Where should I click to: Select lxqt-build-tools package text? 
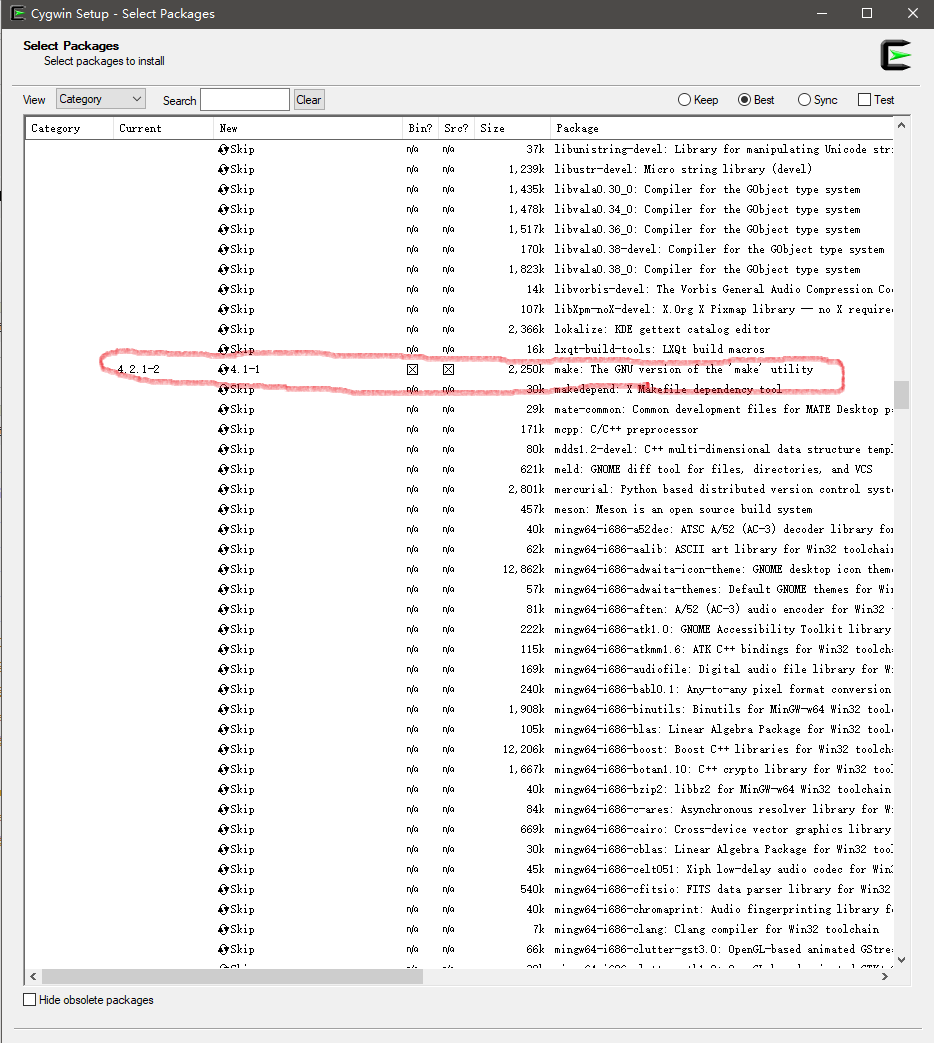click(x=659, y=349)
